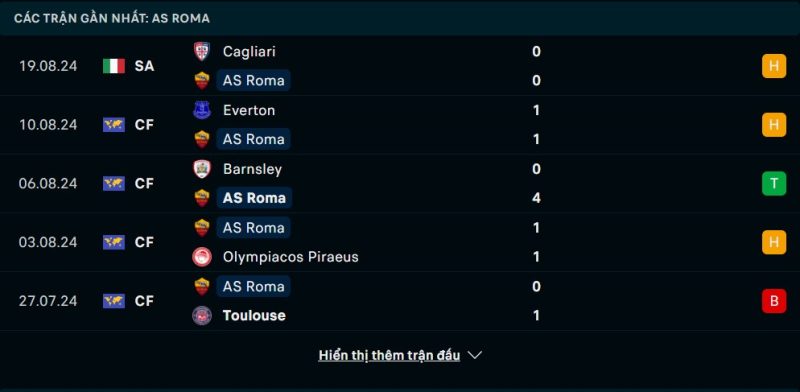Click the Olympiacos Piraeus crest icon
800x392 pixels.
coord(202,257)
